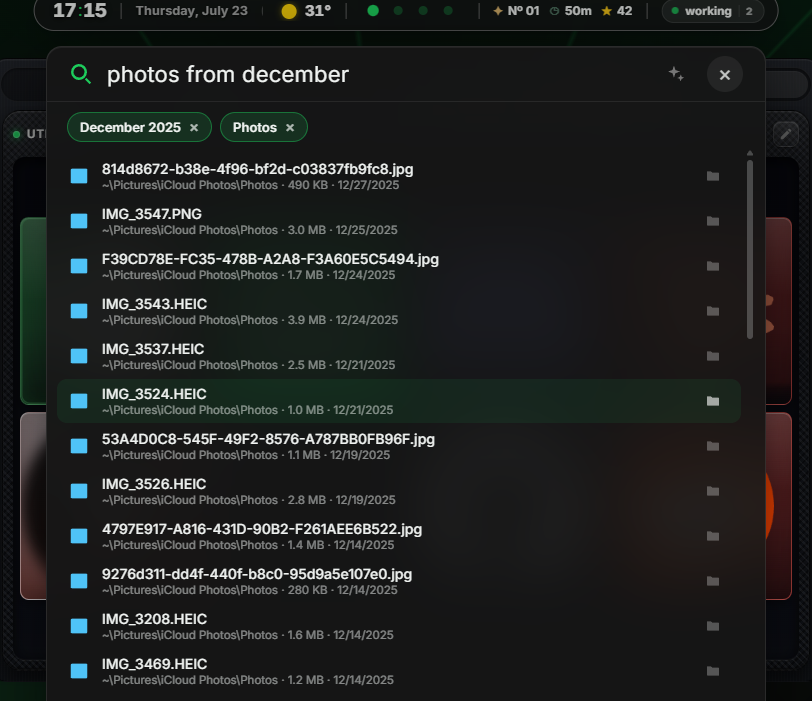Click the pencil edit icon behind panel

[786, 135]
